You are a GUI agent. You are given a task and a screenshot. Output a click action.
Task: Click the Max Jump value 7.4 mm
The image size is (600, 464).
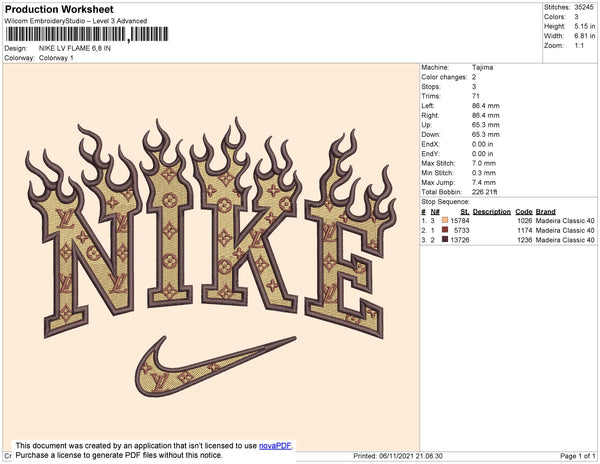point(484,182)
